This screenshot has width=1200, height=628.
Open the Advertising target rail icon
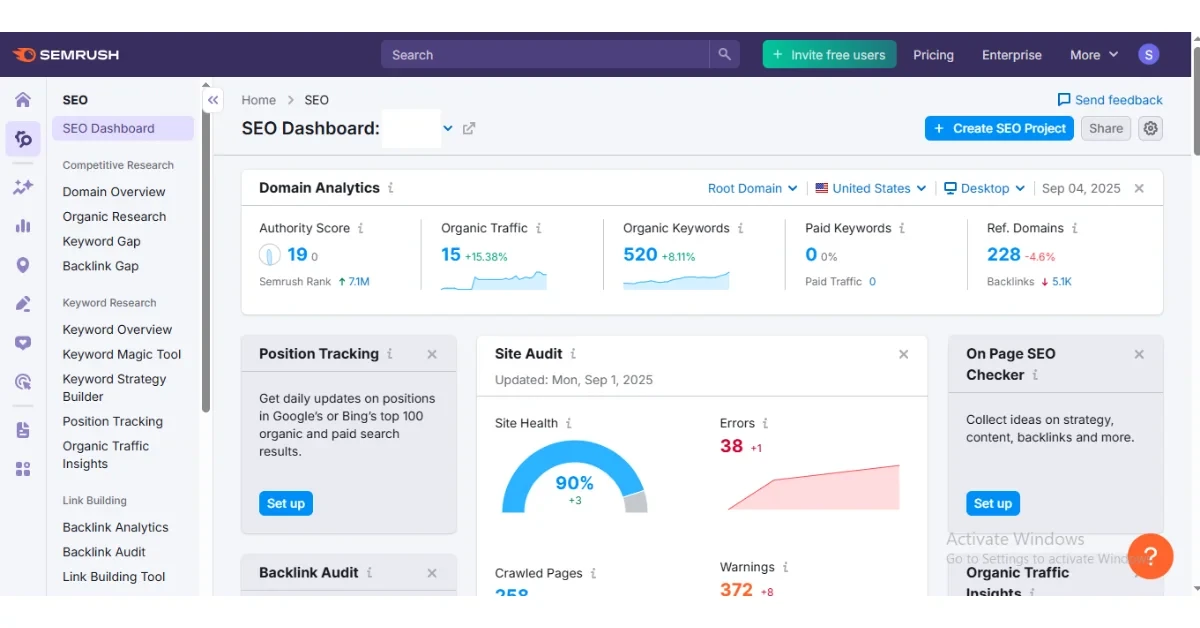23,382
